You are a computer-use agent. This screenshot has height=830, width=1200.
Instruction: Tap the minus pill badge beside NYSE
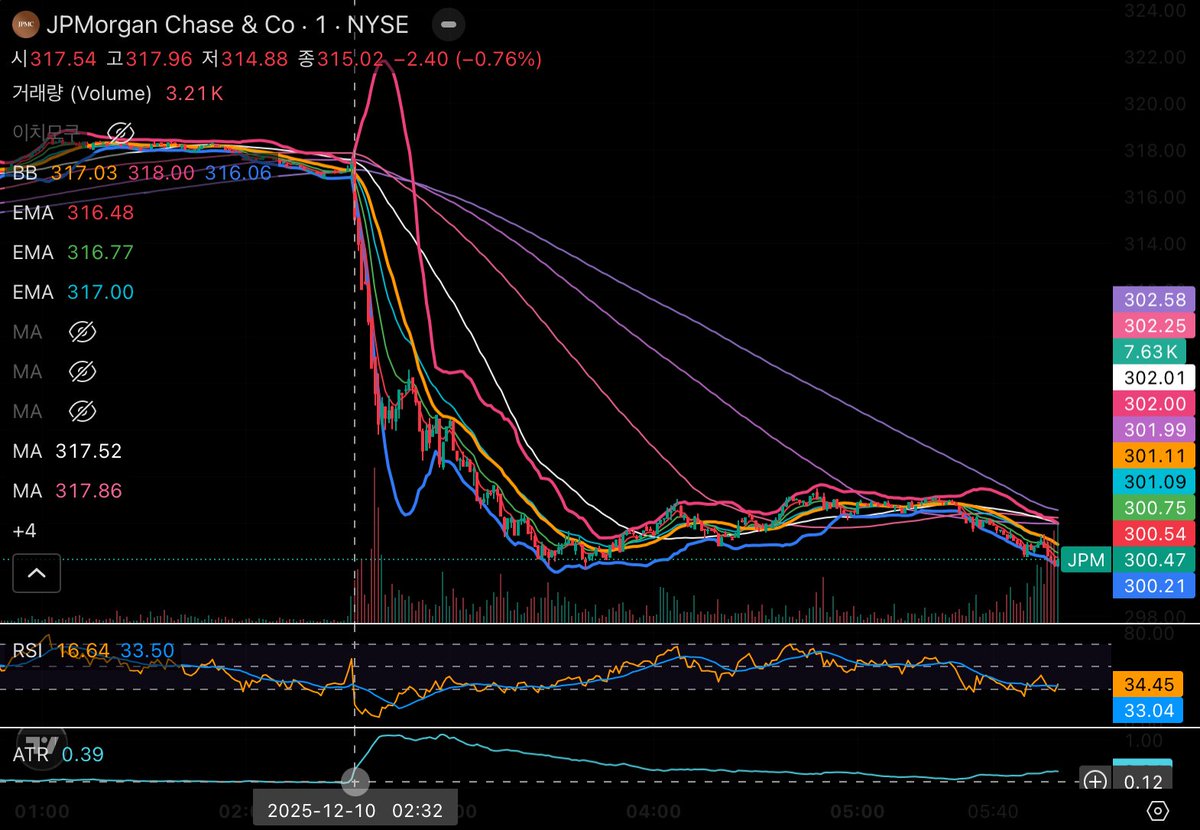point(451,23)
